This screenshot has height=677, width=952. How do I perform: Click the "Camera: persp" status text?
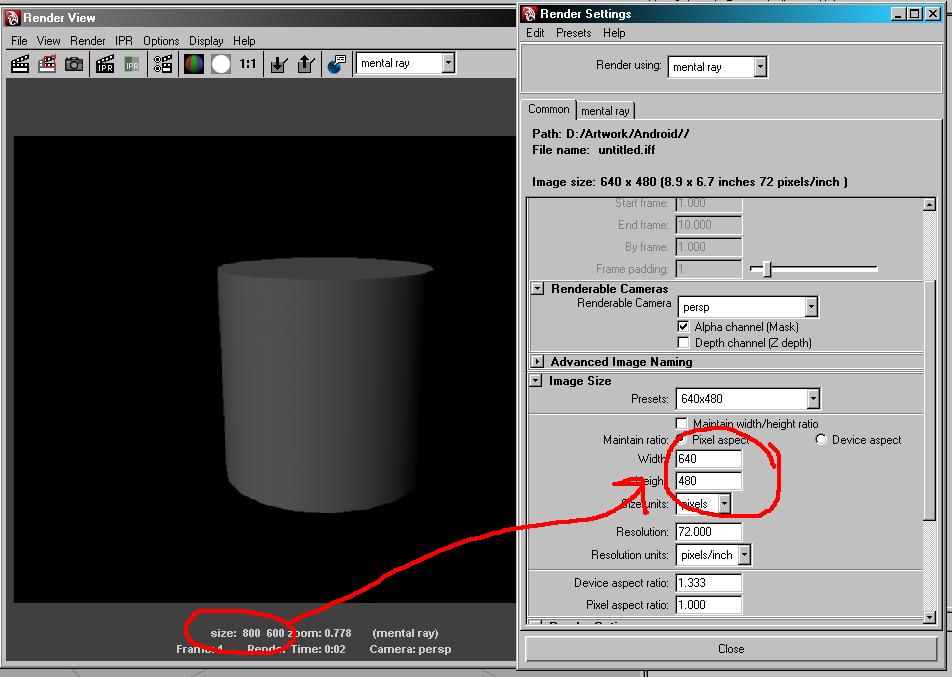410,649
